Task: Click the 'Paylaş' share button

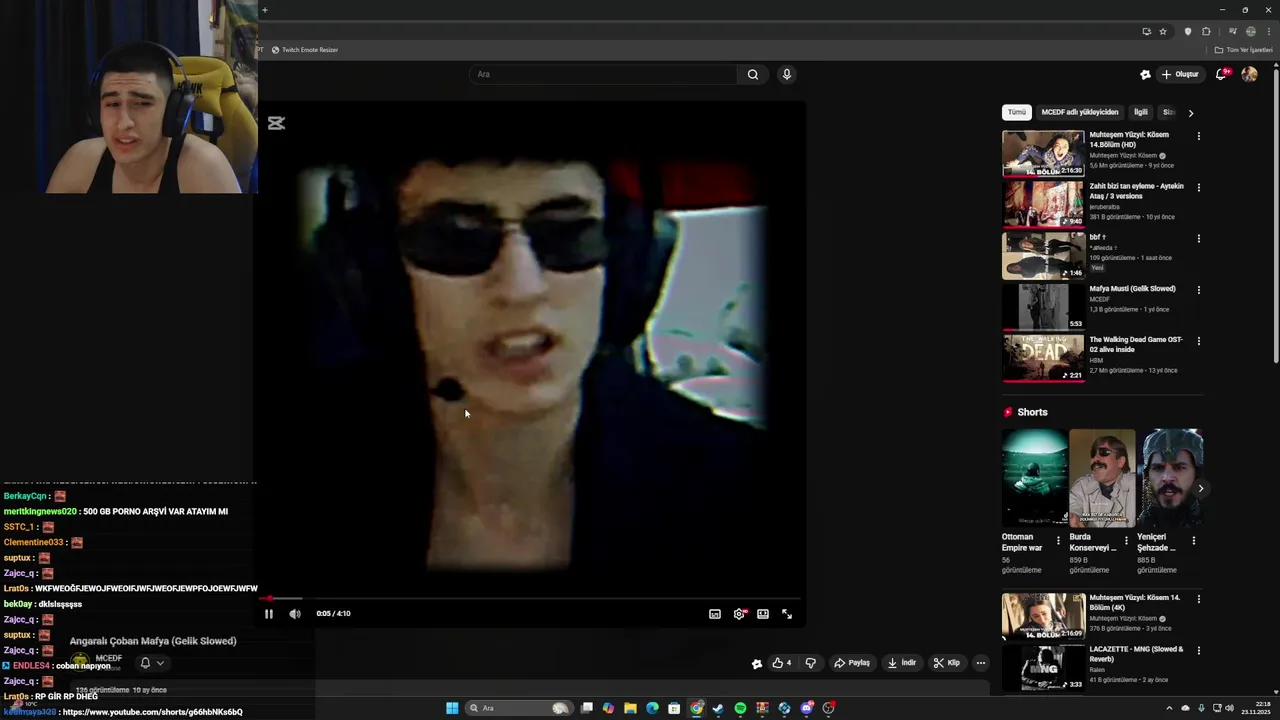Action: coord(853,663)
